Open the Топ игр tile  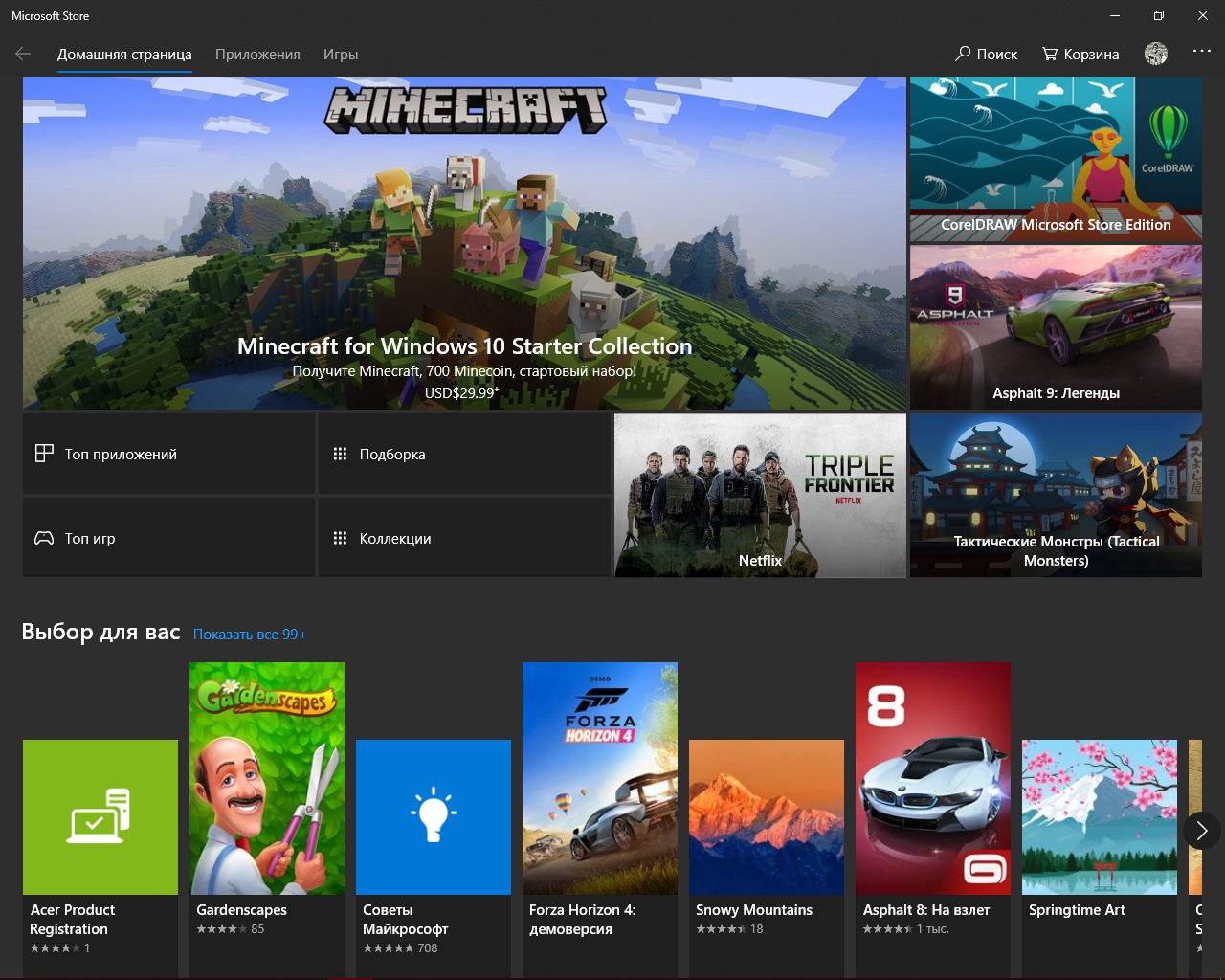coord(169,538)
